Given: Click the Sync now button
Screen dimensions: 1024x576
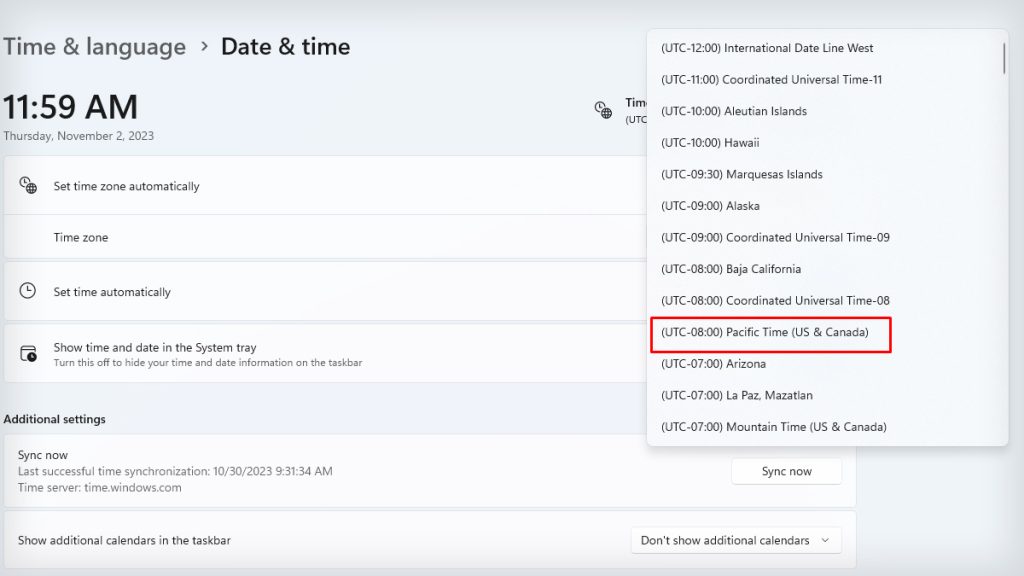Looking at the screenshot, I should [x=786, y=470].
